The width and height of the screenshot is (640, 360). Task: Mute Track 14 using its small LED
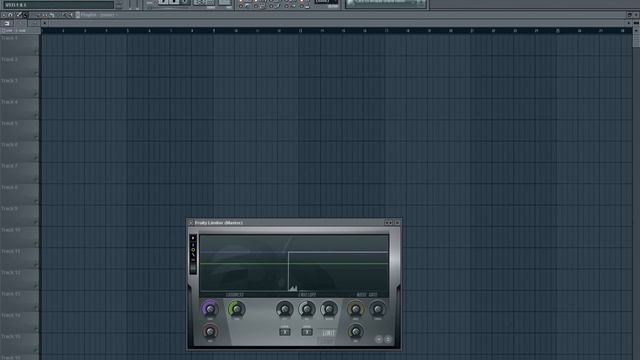coord(36,330)
